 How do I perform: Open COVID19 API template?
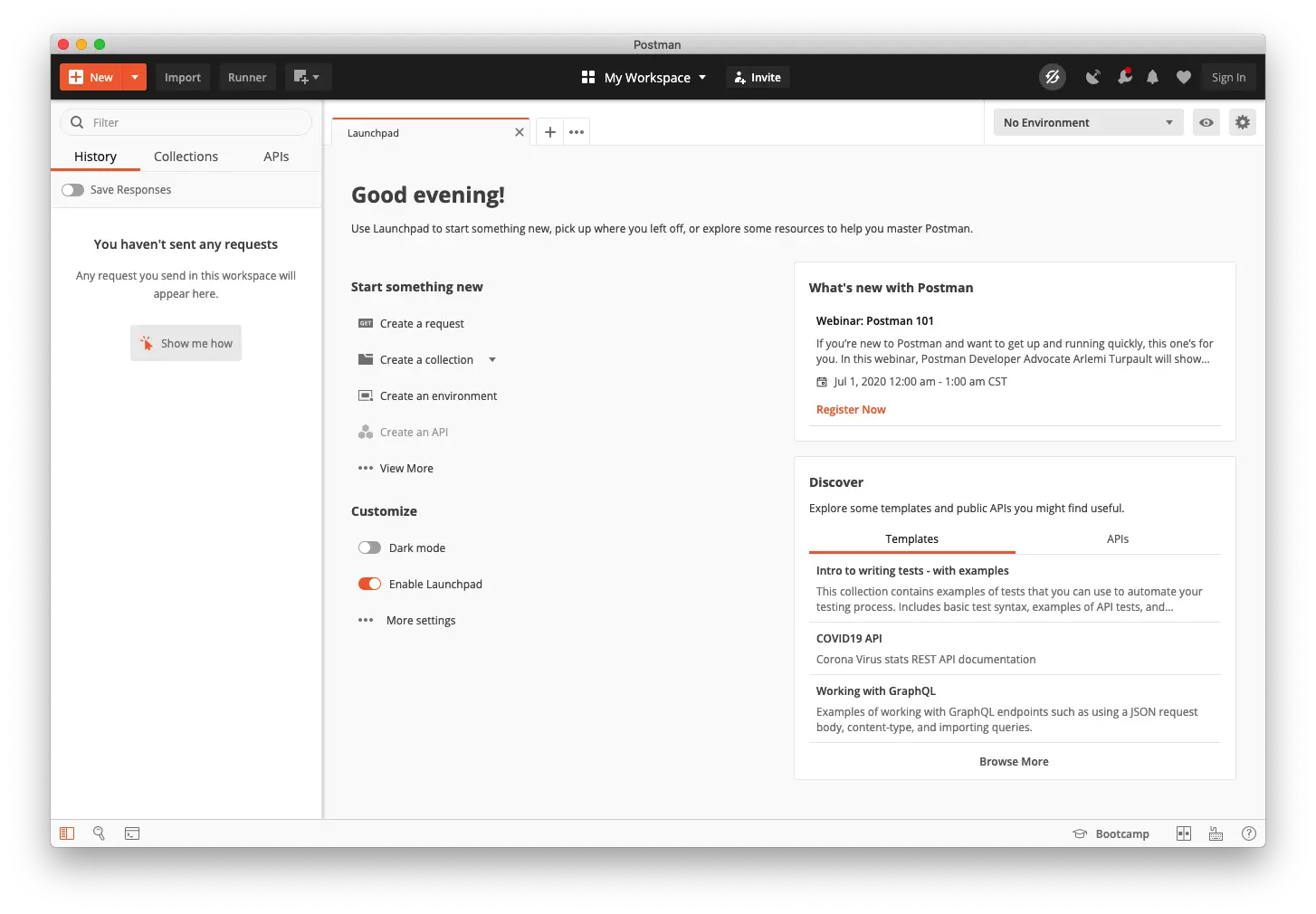click(849, 638)
